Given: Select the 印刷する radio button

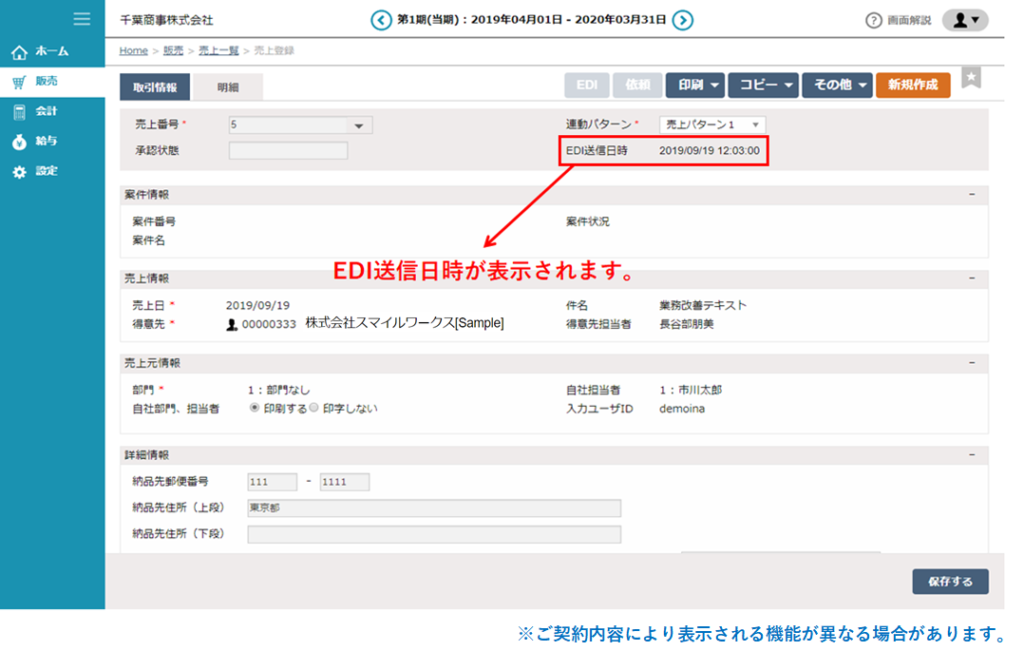Looking at the screenshot, I should (x=255, y=408).
